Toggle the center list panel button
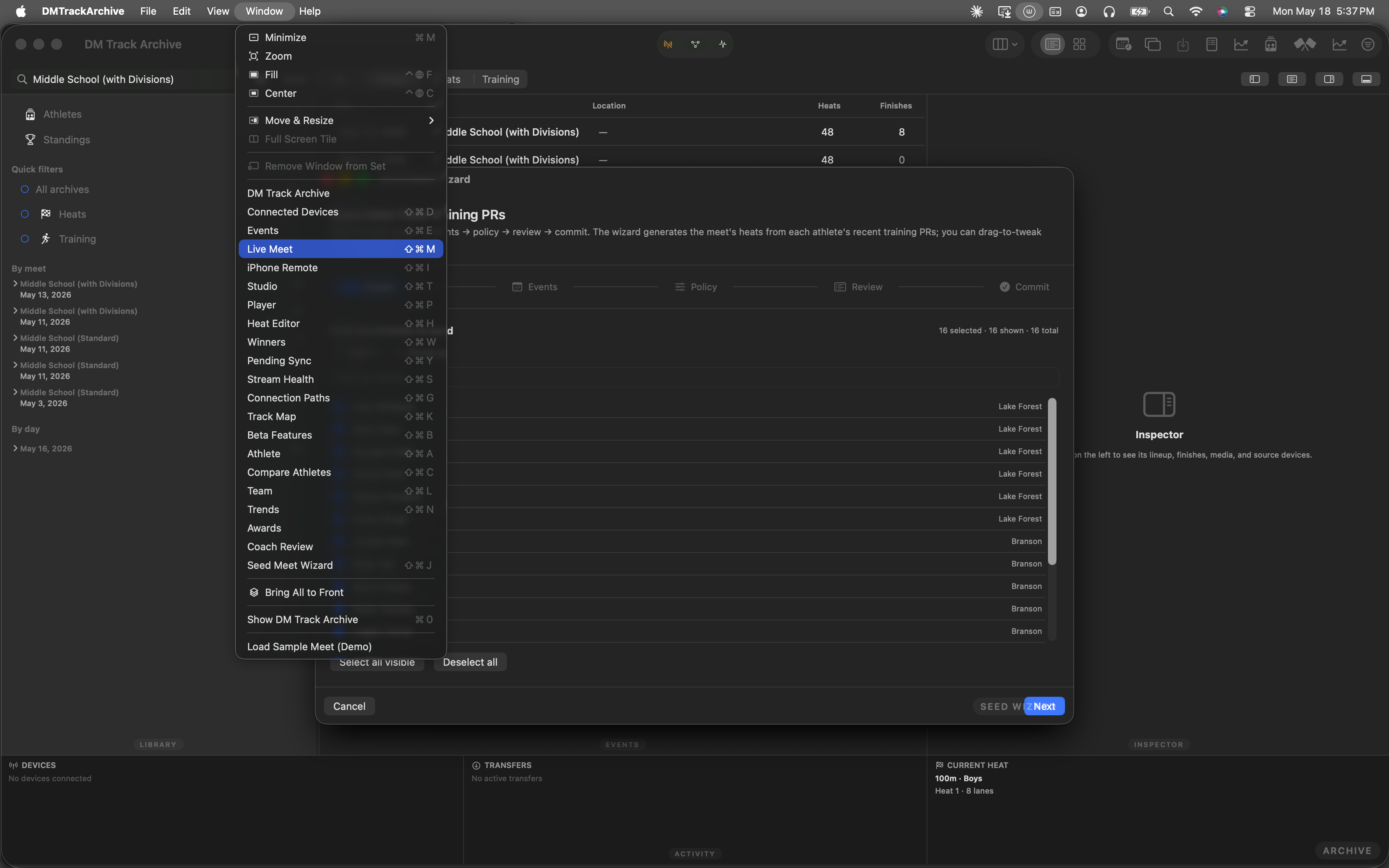The image size is (1389, 868). pos(1292,79)
